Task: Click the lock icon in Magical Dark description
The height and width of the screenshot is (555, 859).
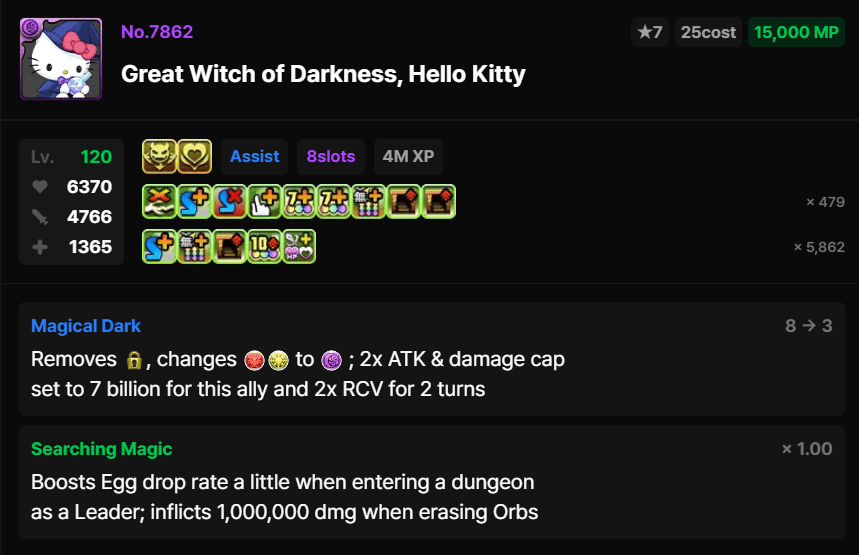Action: (134, 361)
